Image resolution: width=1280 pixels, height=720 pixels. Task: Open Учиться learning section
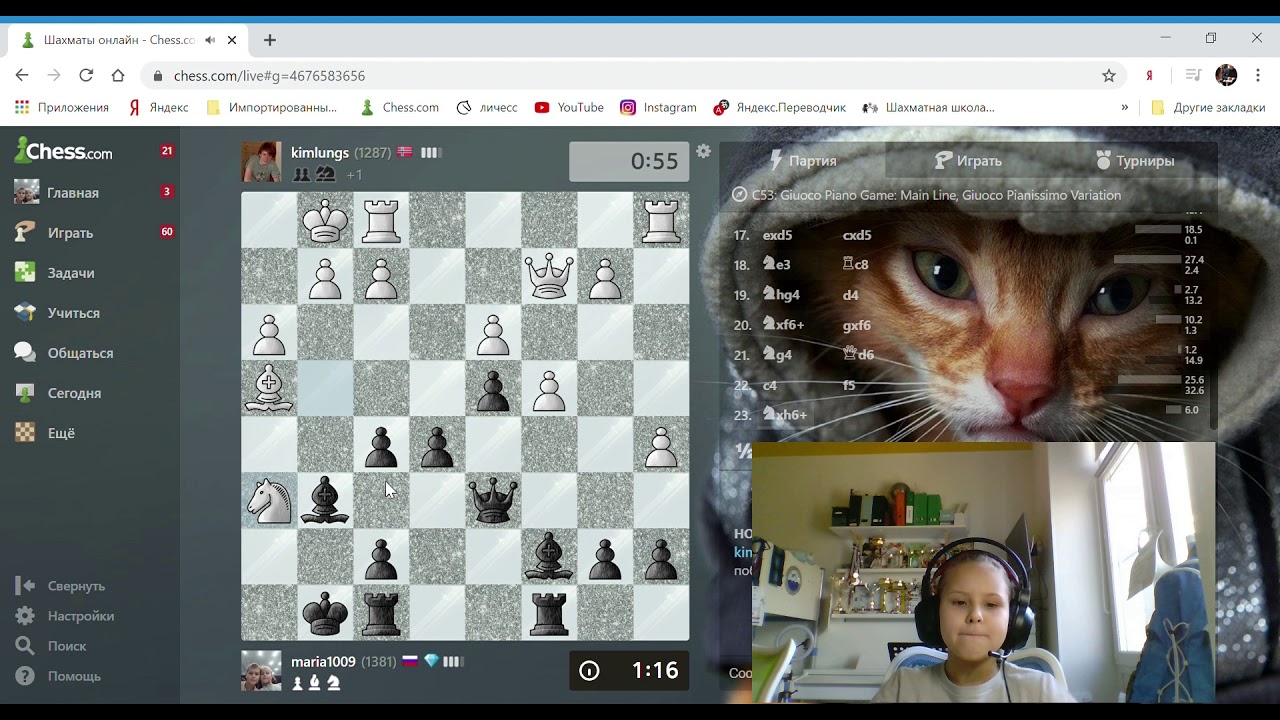point(73,313)
